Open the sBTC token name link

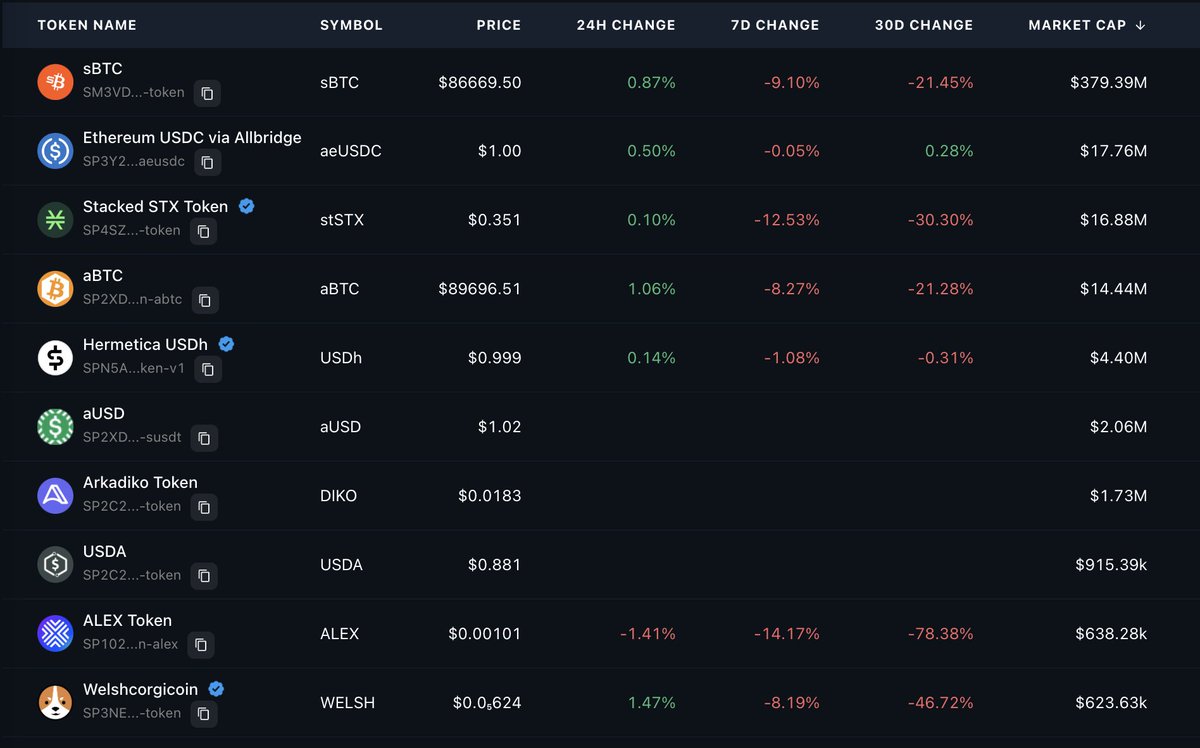click(x=103, y=69)
